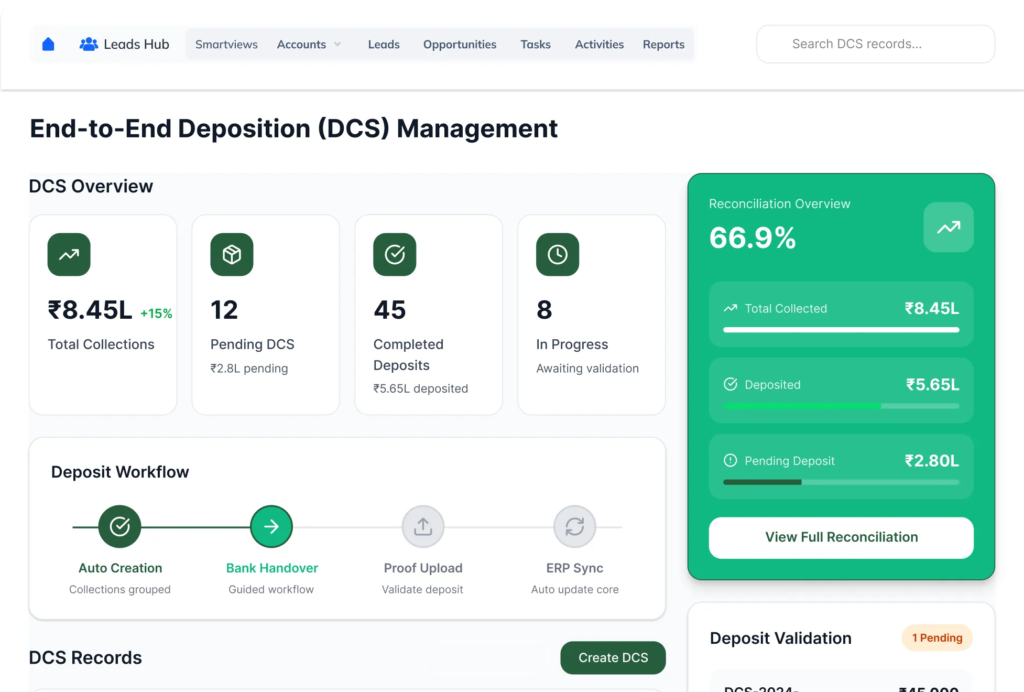1024x692 pixels.
Task: Click the +15% growth indicator
Action: [156, 313]
